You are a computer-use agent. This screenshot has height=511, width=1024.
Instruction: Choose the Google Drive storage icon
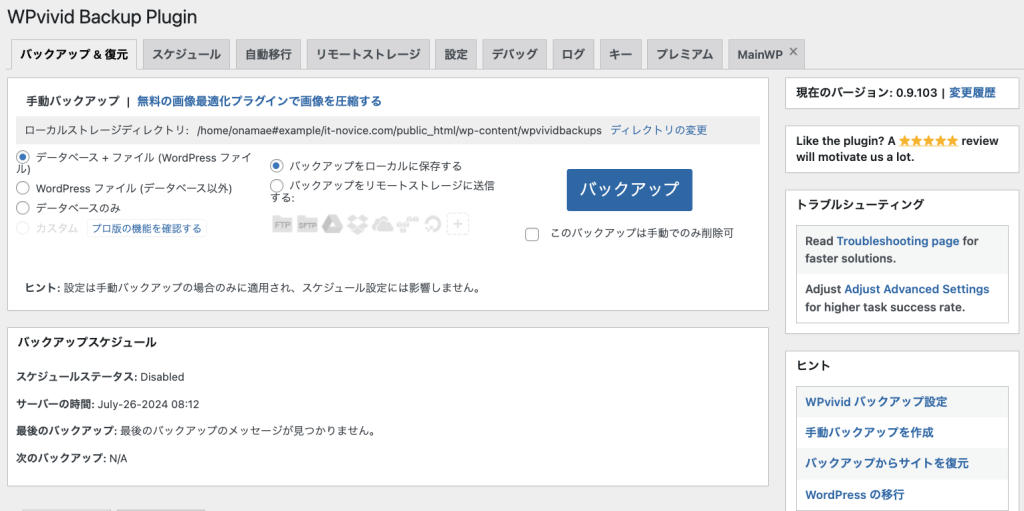[331, 223]
